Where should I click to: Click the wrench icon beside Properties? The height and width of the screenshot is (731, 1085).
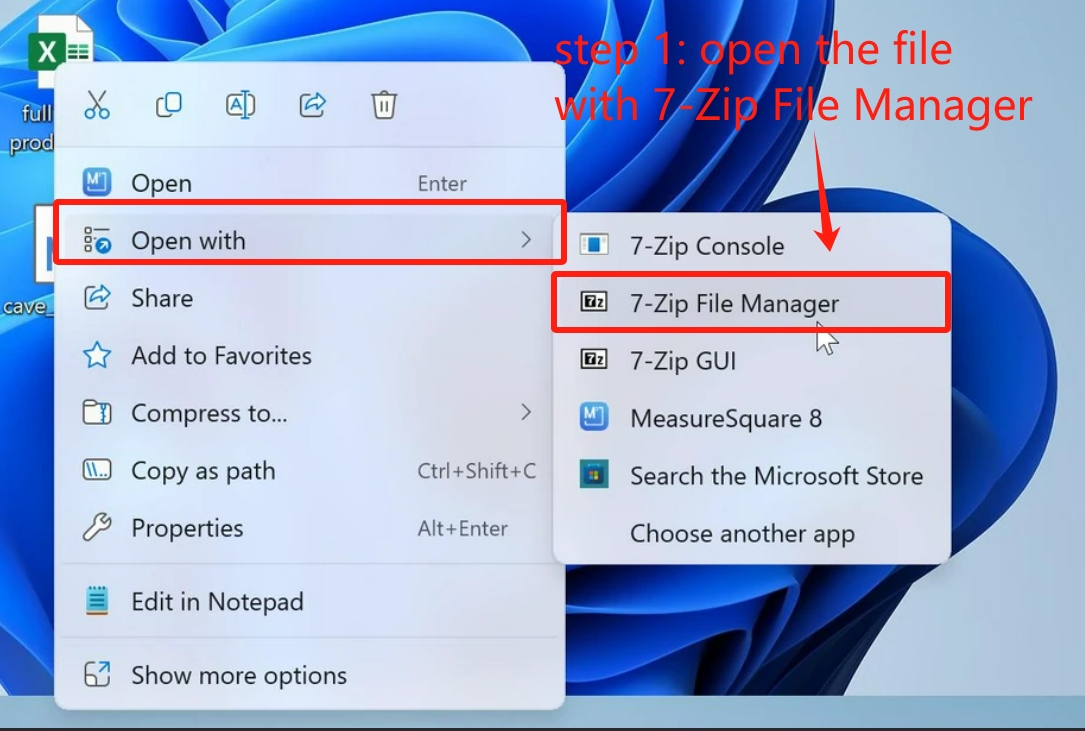(97, 527)
